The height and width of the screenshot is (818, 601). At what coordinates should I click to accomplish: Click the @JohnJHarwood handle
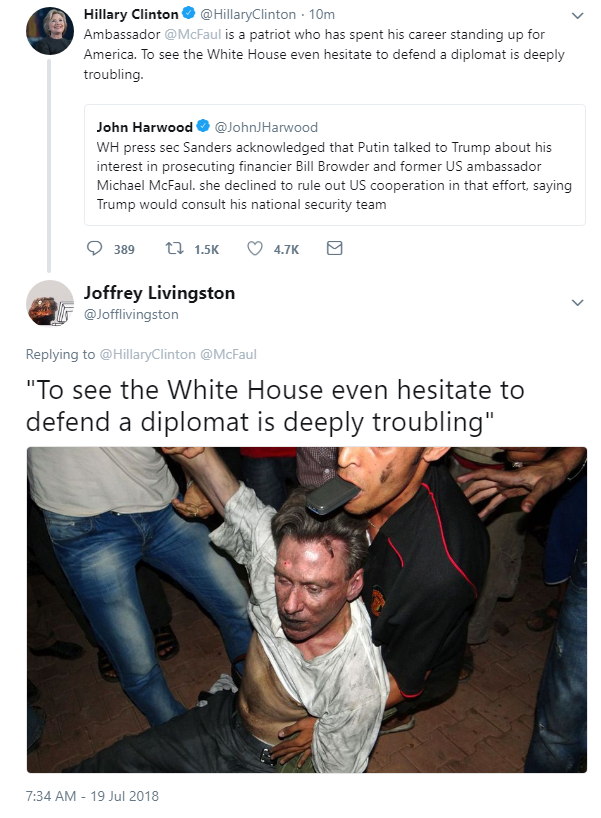(266, 127)
